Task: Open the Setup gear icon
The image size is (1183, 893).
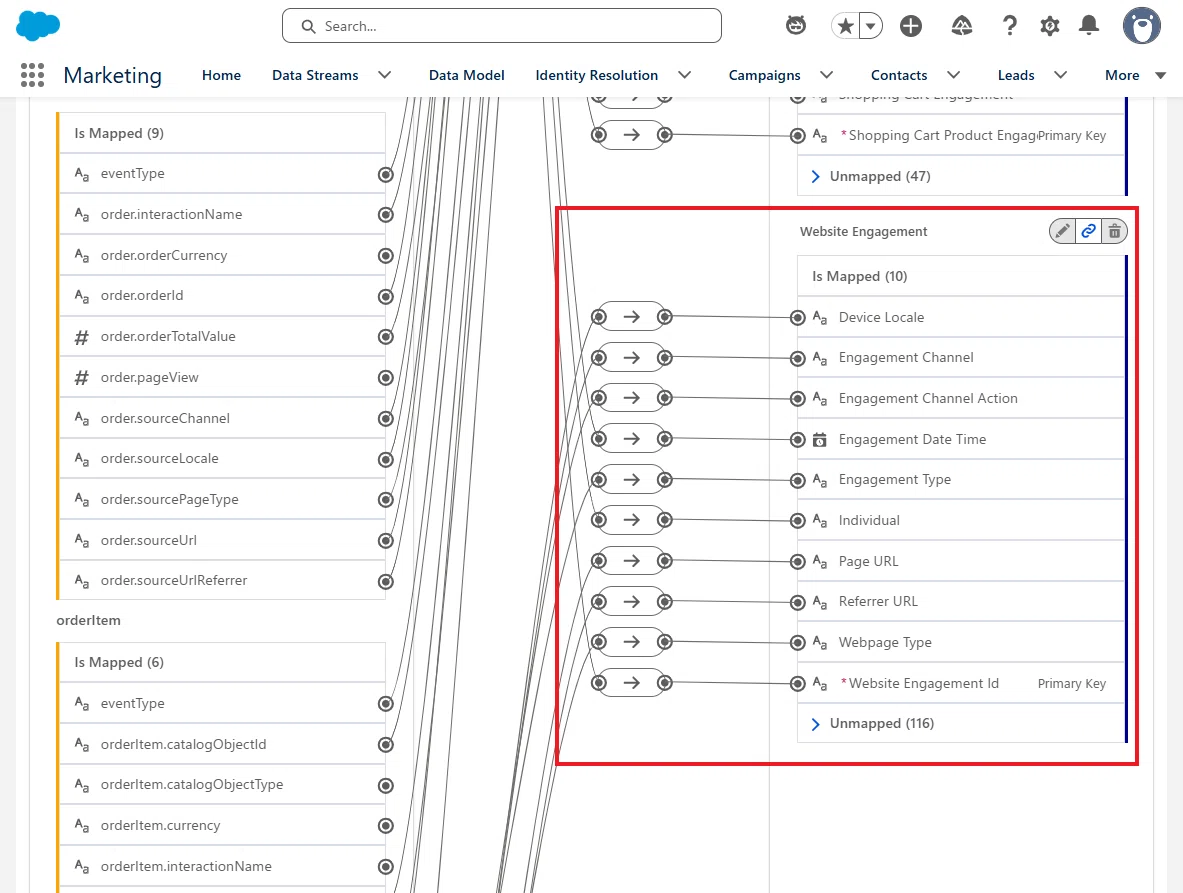Action: (1049, 26)
